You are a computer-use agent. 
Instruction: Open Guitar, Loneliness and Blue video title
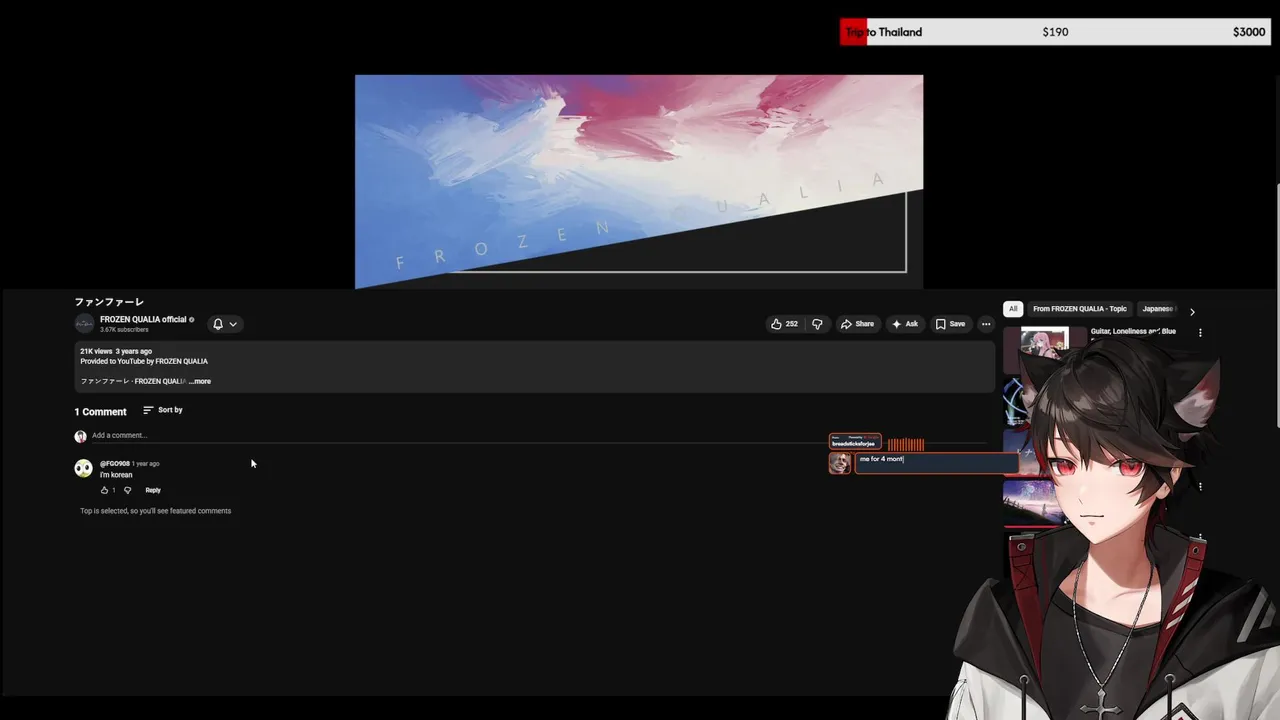(1133, 331)
